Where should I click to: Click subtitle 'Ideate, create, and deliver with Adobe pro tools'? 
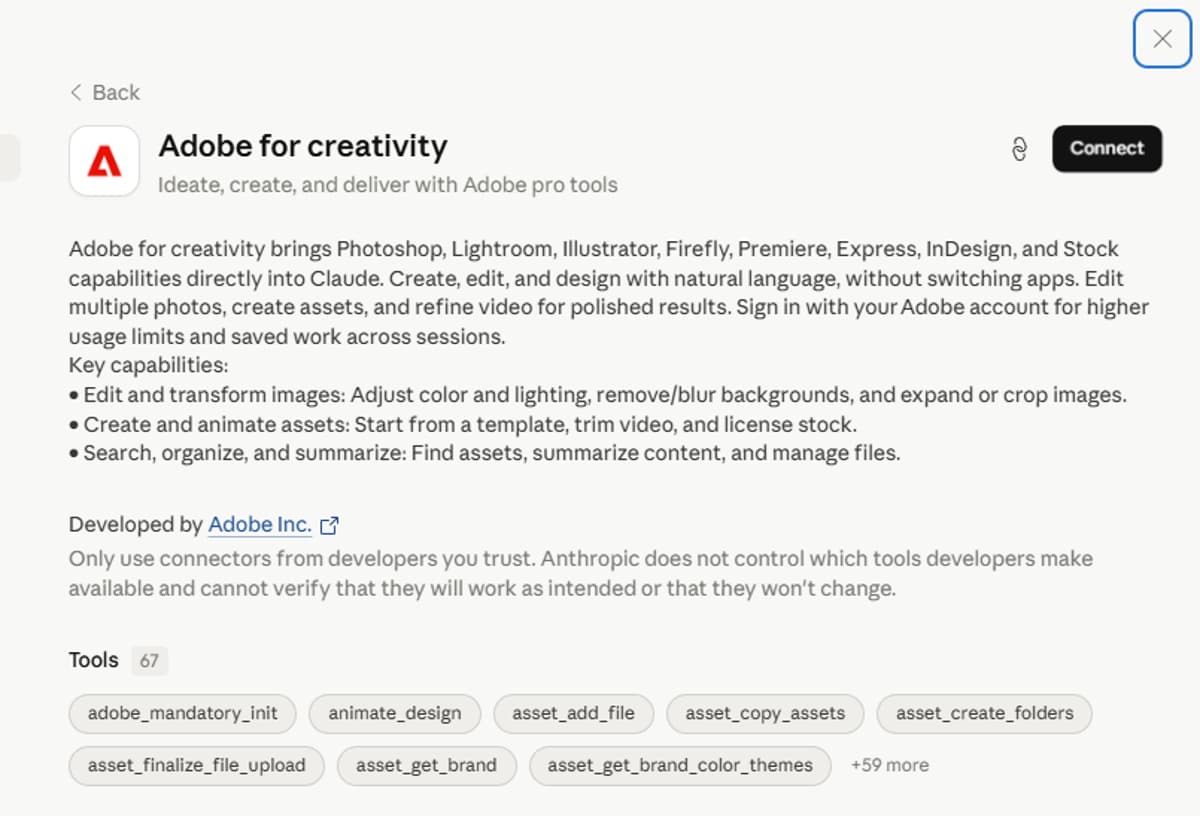388,185
